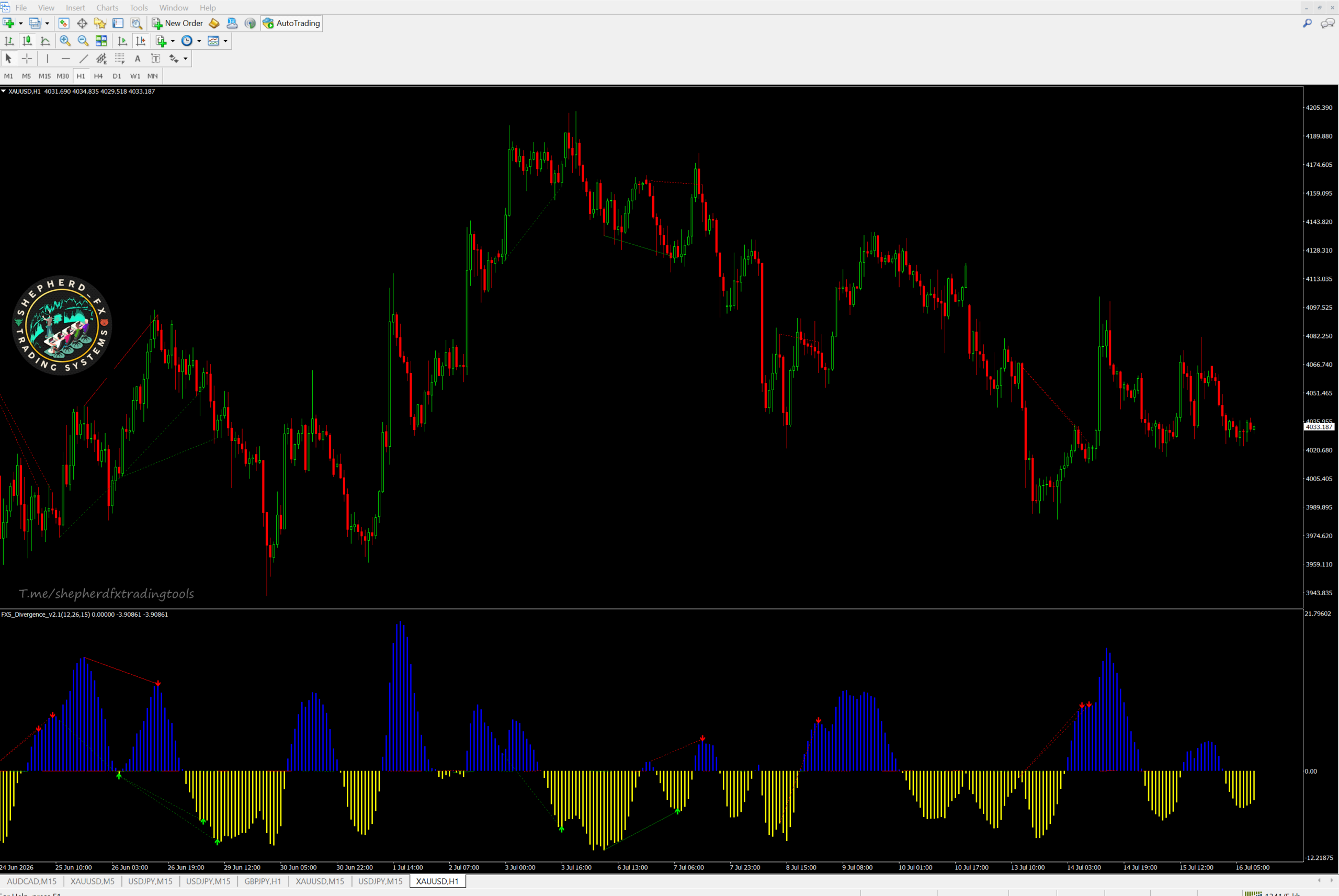Open the MetaEditor yellow book icon
Screen dimensions: 1339x896
pos(213,23)
